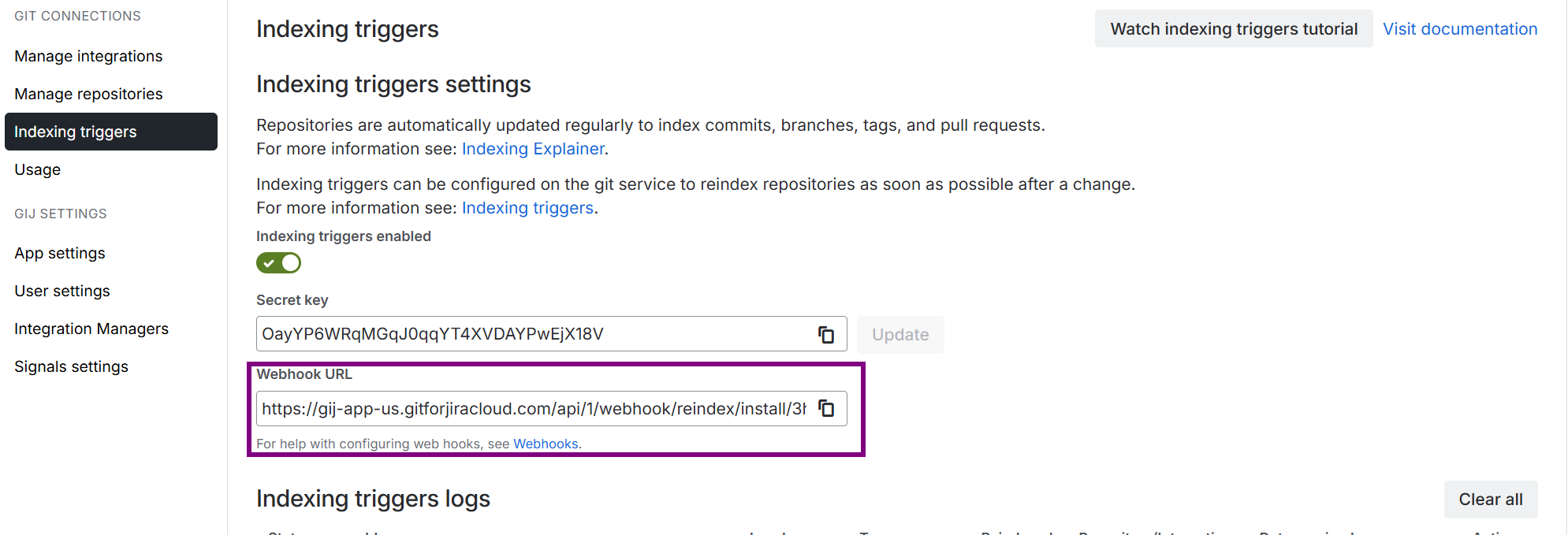Open the Indexing Explainer link
The image size is (1568, 535).
tap(533, 149)
